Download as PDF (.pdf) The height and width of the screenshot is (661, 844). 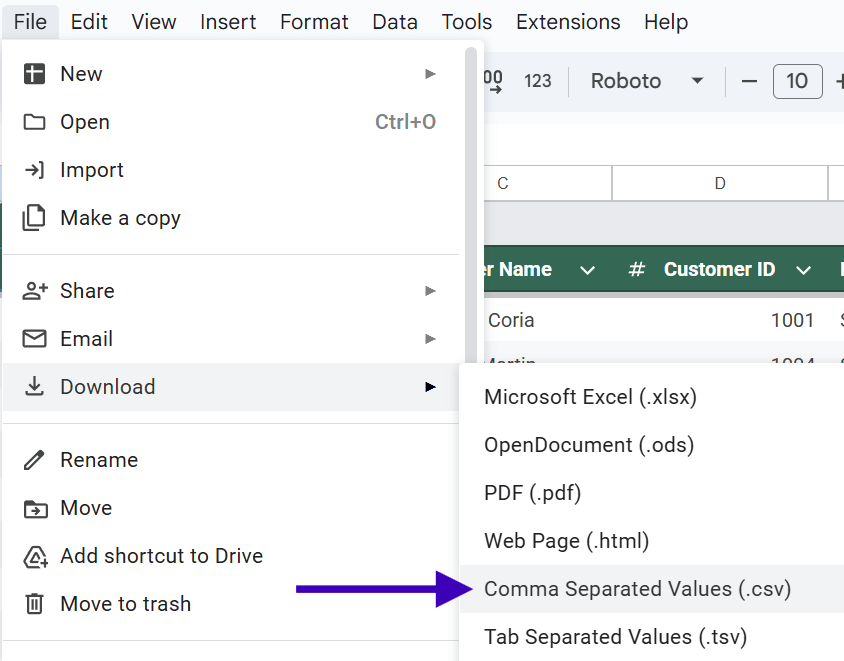(652, 493)
